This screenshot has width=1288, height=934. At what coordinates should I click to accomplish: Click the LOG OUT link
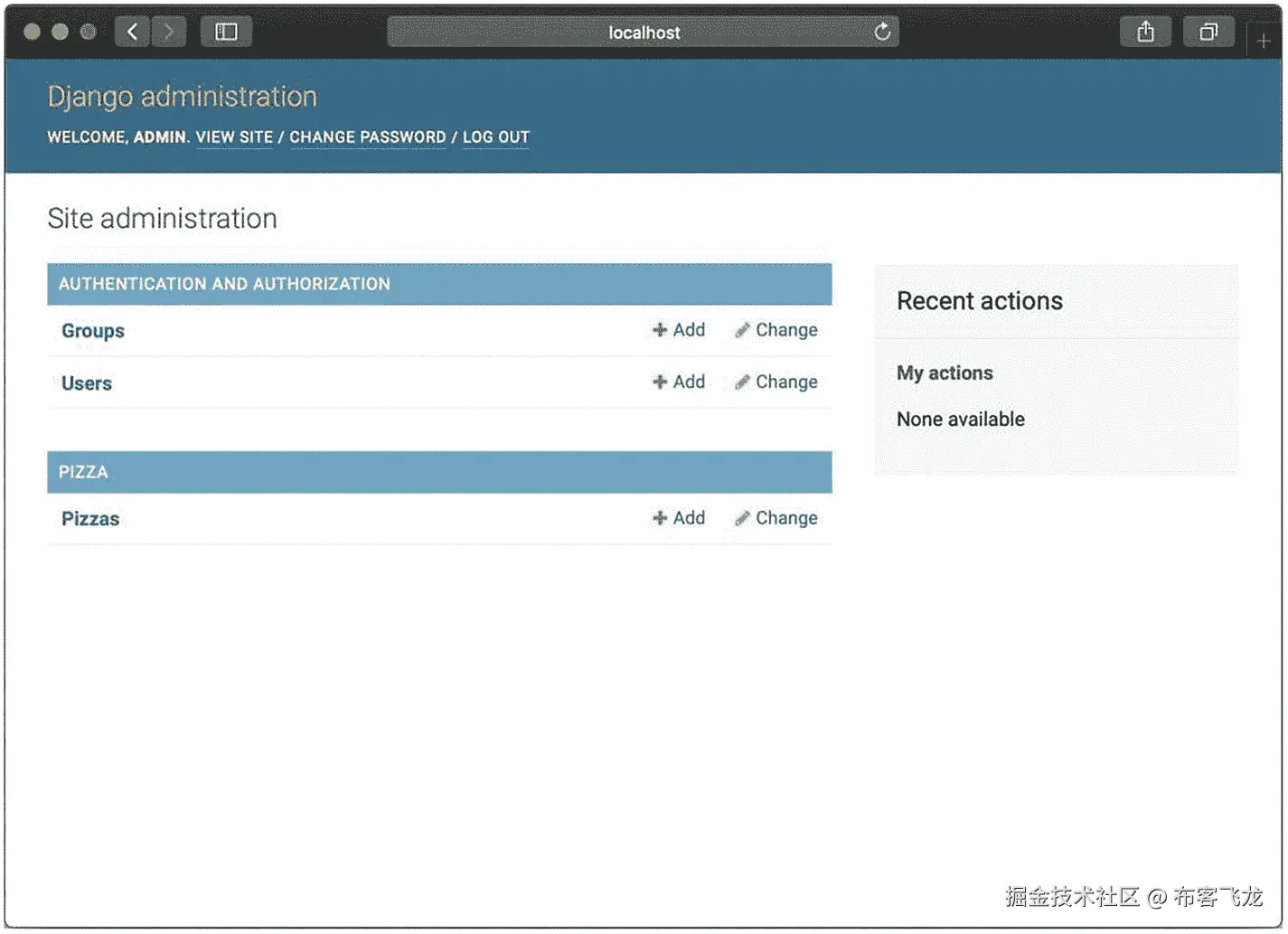[495, 137]
